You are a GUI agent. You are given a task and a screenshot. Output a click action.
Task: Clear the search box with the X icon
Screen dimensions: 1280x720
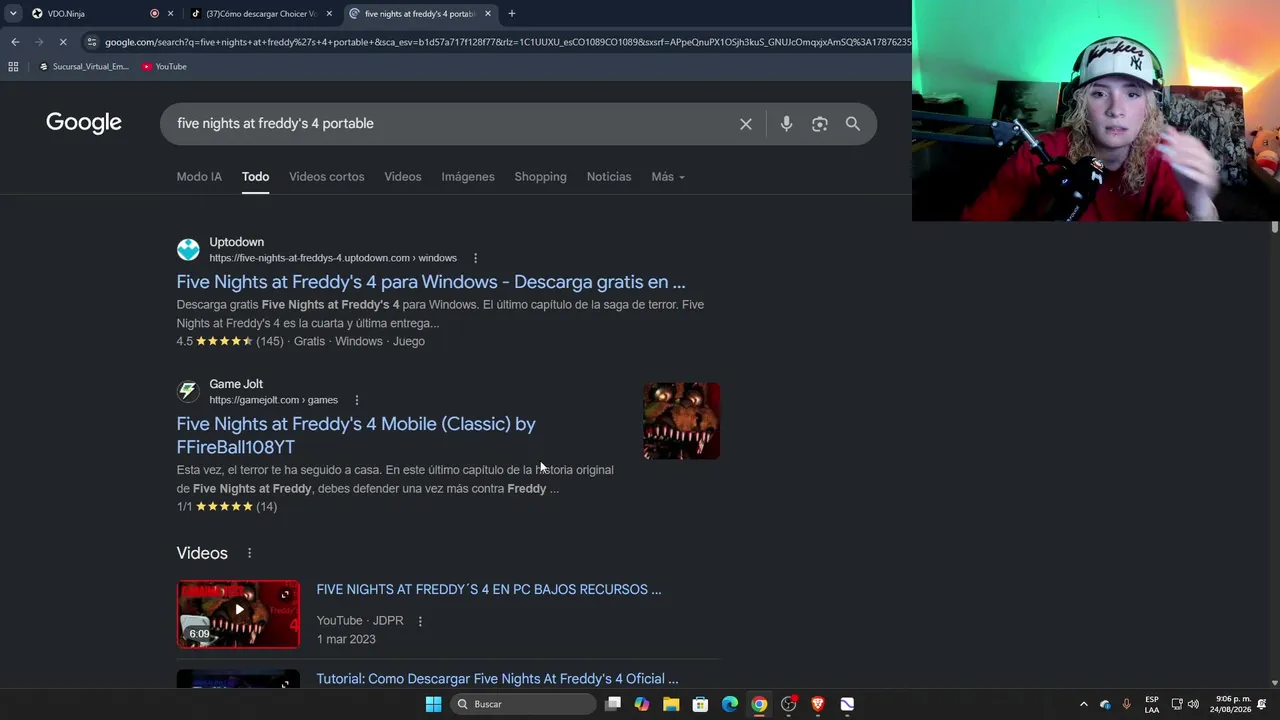tap(746, 124)
